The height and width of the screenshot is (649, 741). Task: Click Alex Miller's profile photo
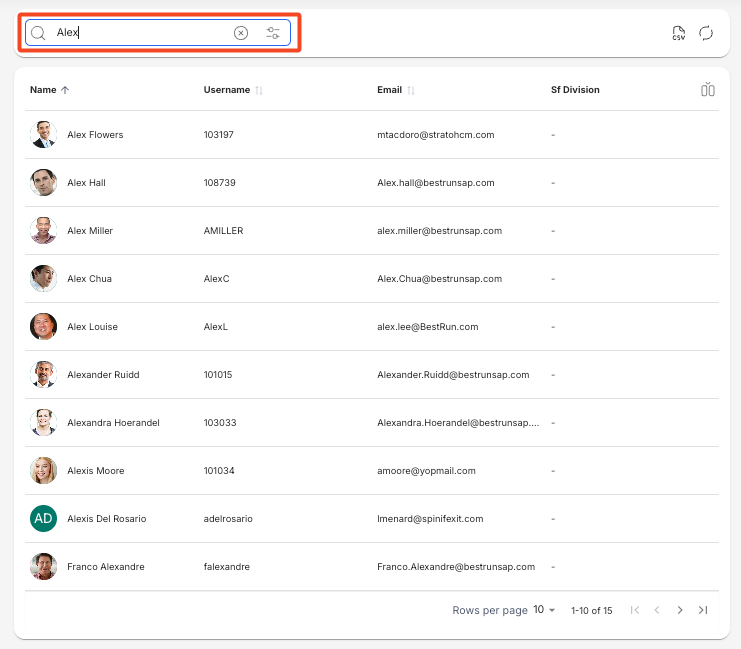coord(43,231)
